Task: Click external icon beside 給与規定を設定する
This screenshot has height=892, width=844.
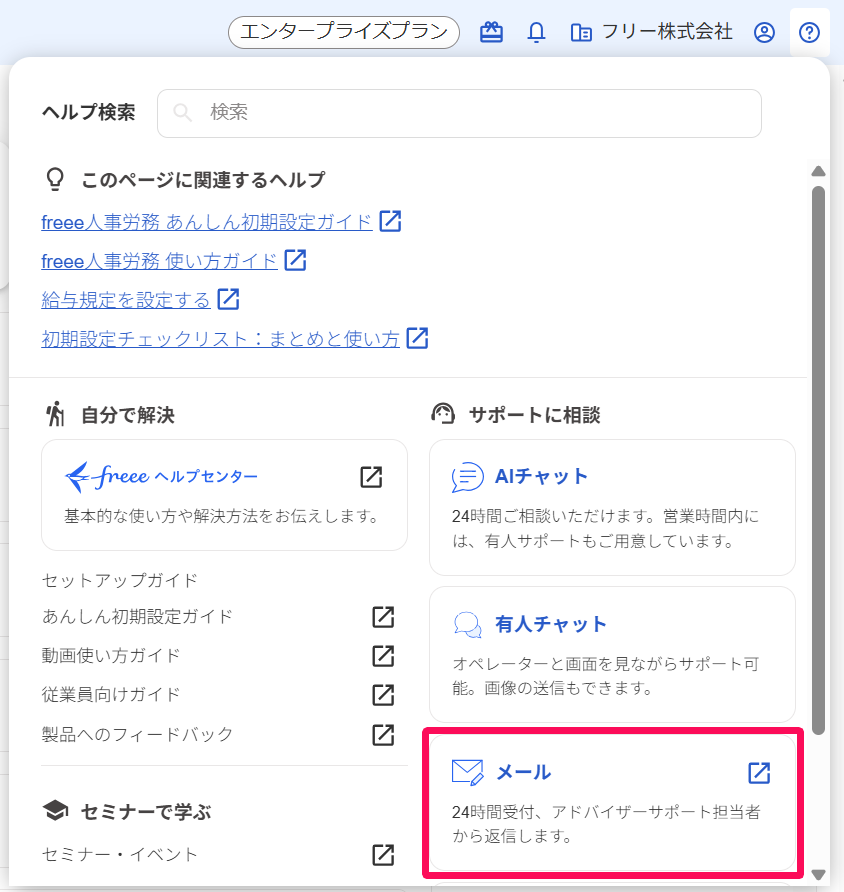Action: (228, 299)
